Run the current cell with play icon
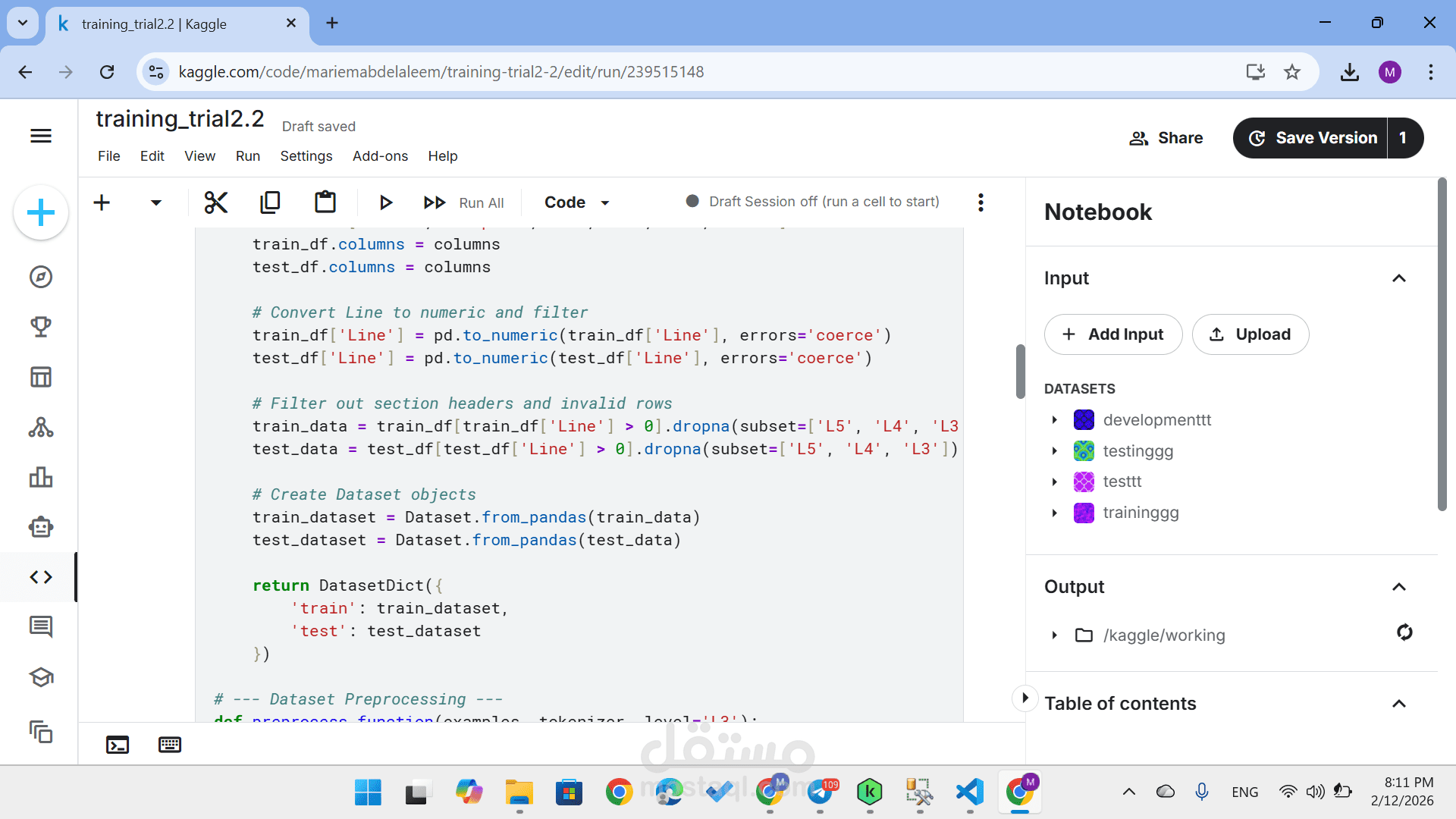Image resolution: width=1456 pixels, height=819 pixels. point(385,202)
